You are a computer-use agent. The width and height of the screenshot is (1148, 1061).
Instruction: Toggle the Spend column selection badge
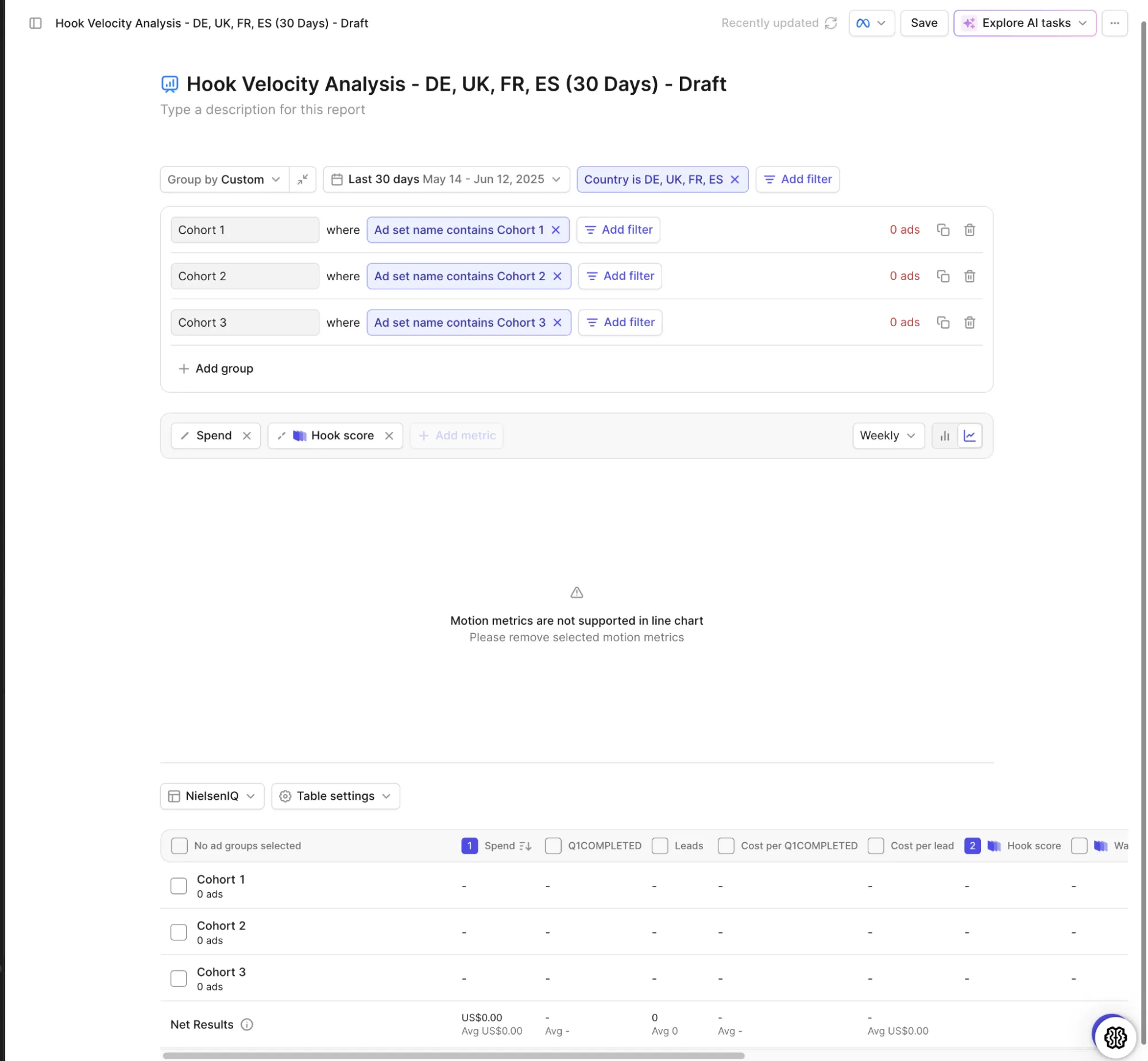[x=469, y=846]
